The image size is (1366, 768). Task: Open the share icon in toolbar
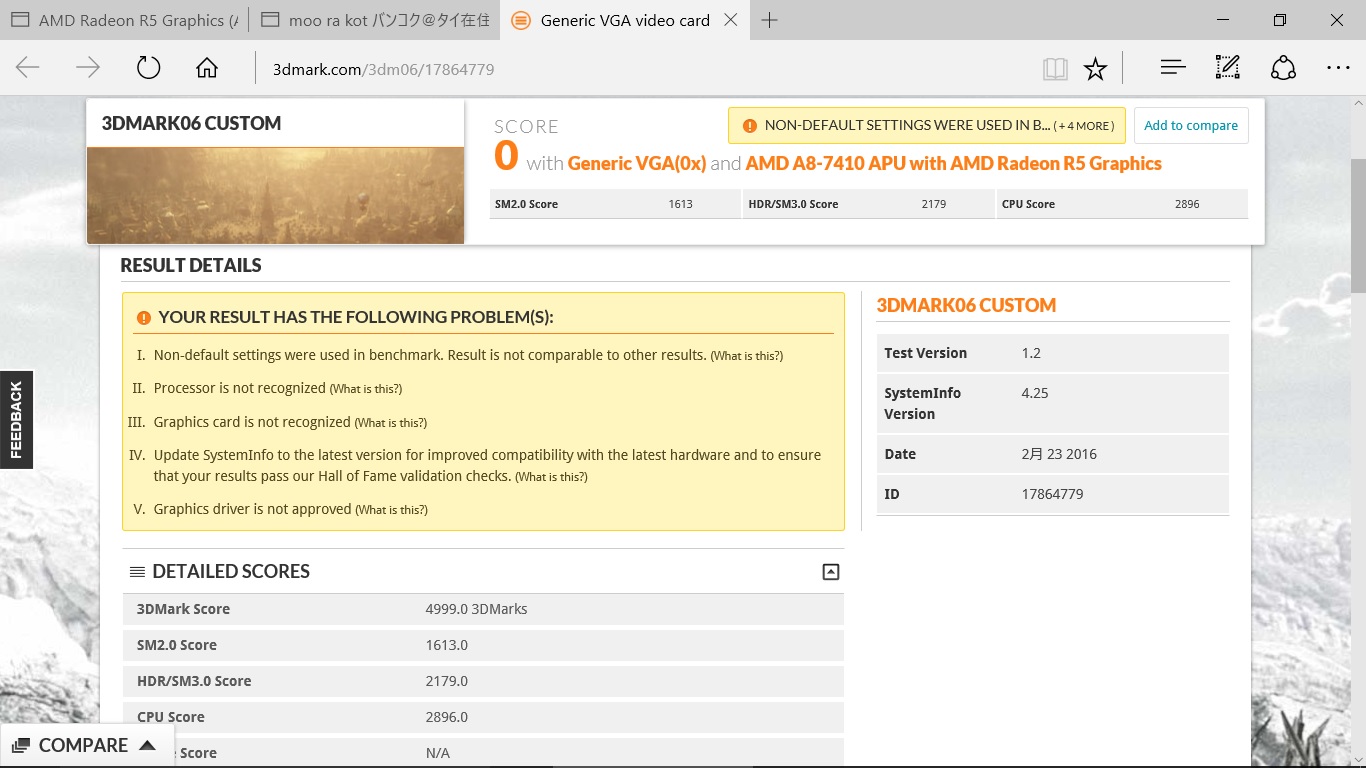pos(1283,67)
